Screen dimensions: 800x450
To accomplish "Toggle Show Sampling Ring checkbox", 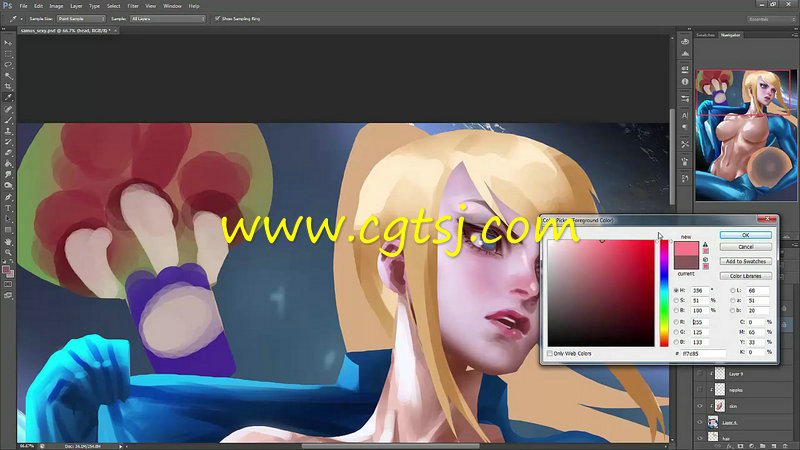I will point(217,19).
